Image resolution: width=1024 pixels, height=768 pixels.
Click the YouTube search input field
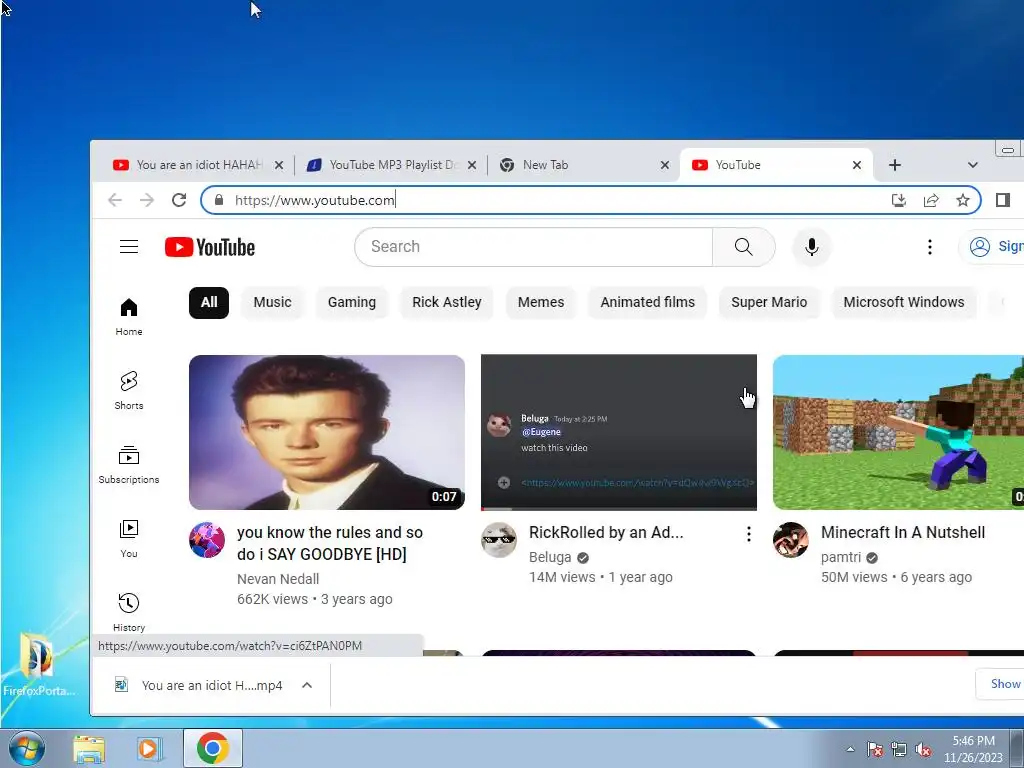(534, 247)
